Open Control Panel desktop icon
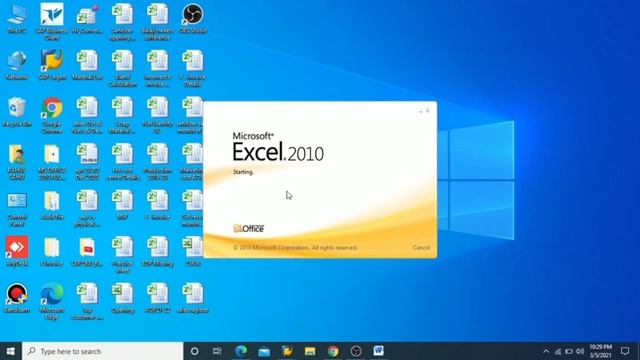 coord(17,209)
